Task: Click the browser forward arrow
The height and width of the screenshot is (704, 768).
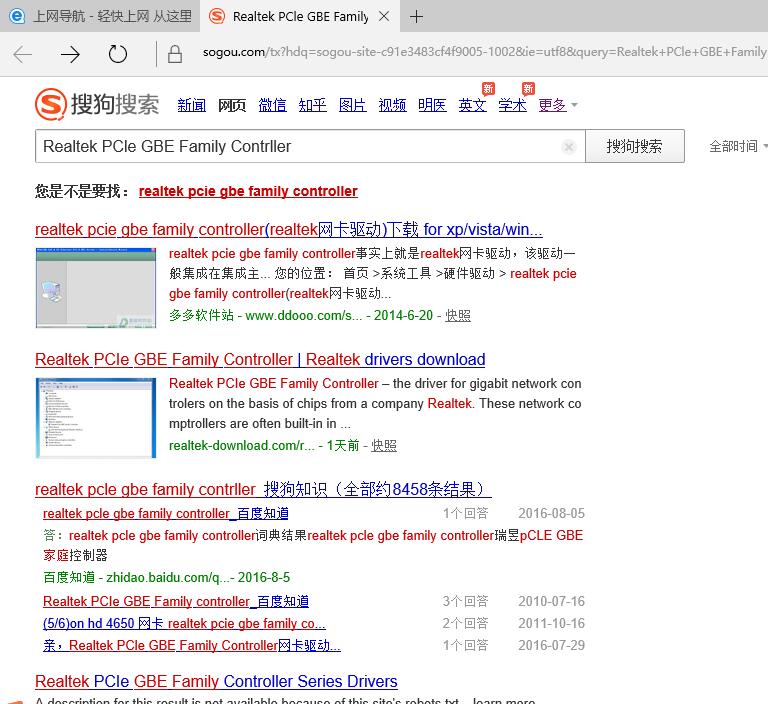Action: [x=70, y=54]
